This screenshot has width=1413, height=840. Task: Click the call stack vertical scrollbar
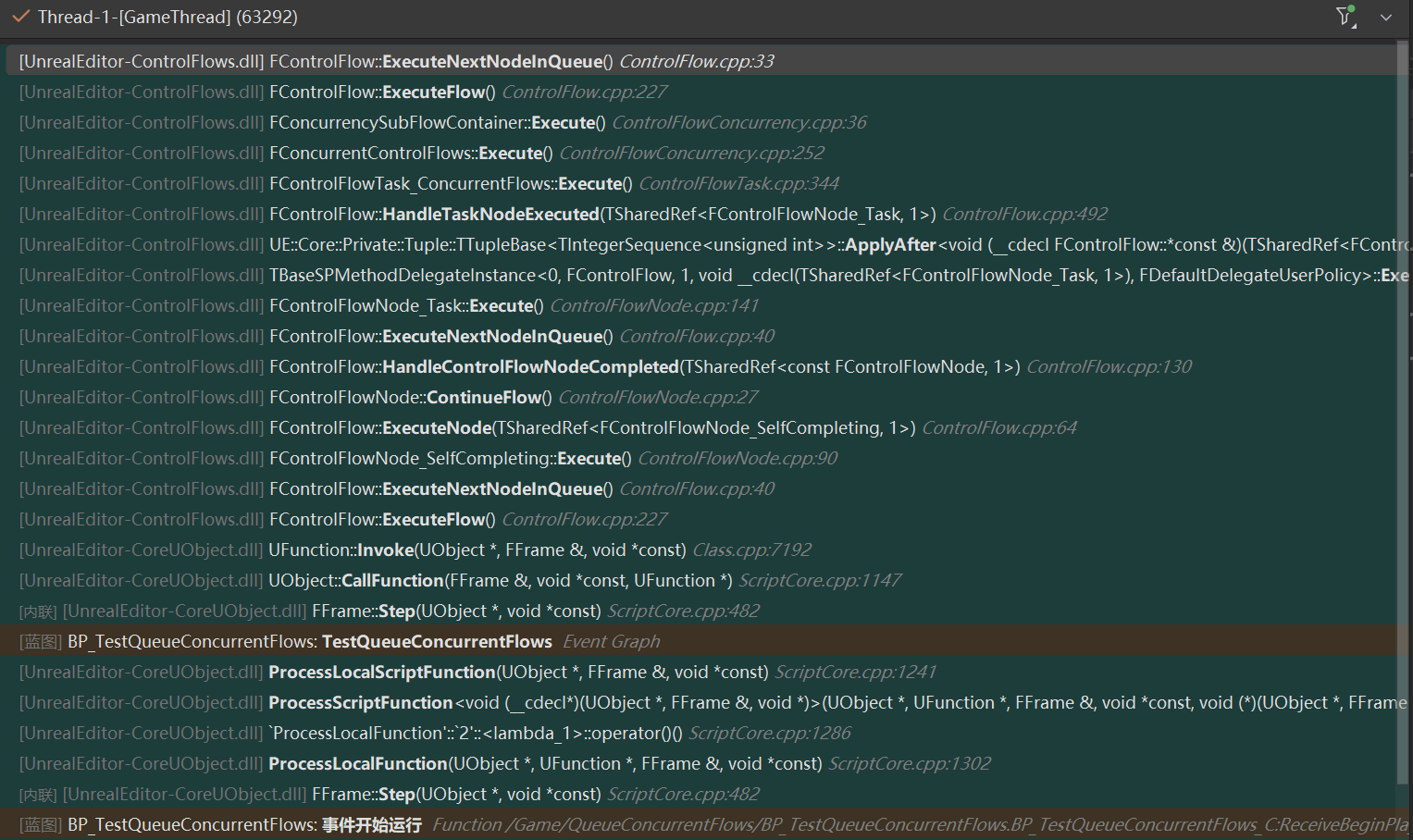pyautogui.click(x=1403, y=416)
